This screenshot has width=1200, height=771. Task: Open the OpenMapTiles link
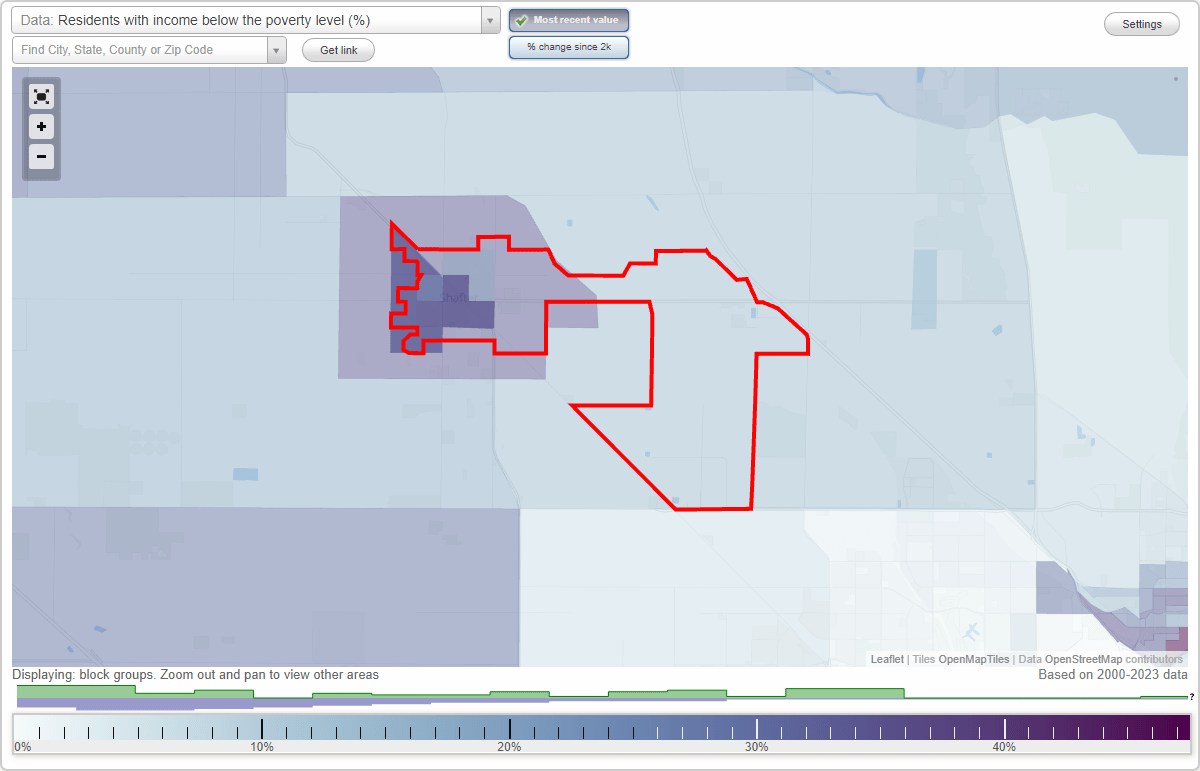point(973,659)
